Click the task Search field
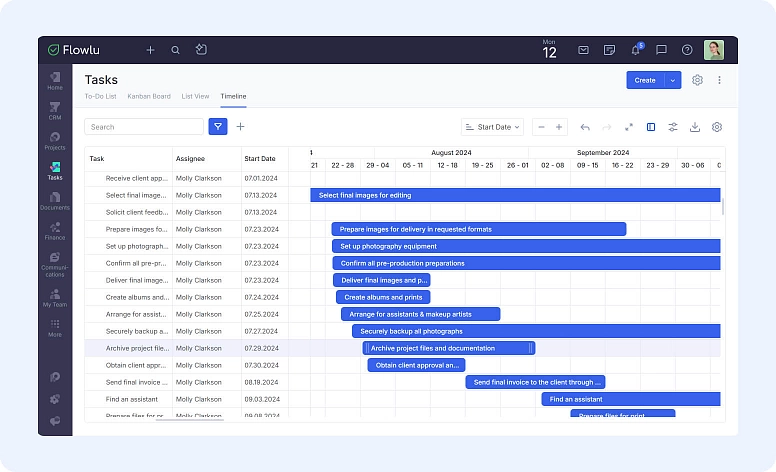 (144, 127)
